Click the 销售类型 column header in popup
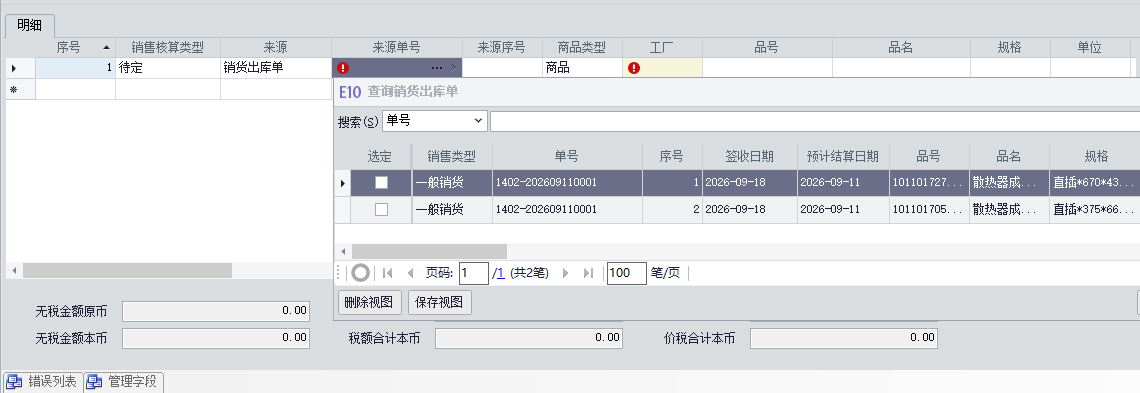Image resolution: width=1140 pixels, height=393 pixels. click(451, 156)
